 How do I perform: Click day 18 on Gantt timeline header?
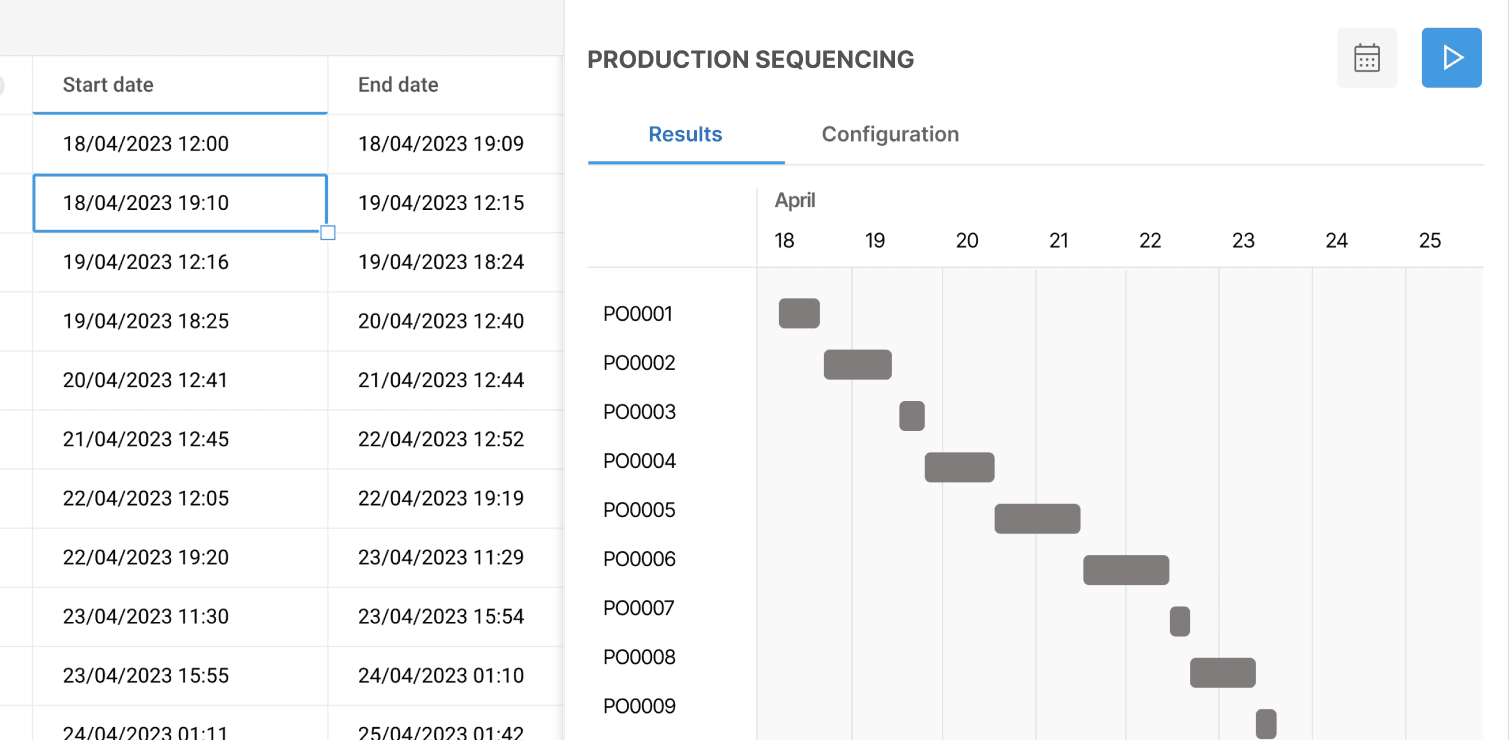coord(785,241)
